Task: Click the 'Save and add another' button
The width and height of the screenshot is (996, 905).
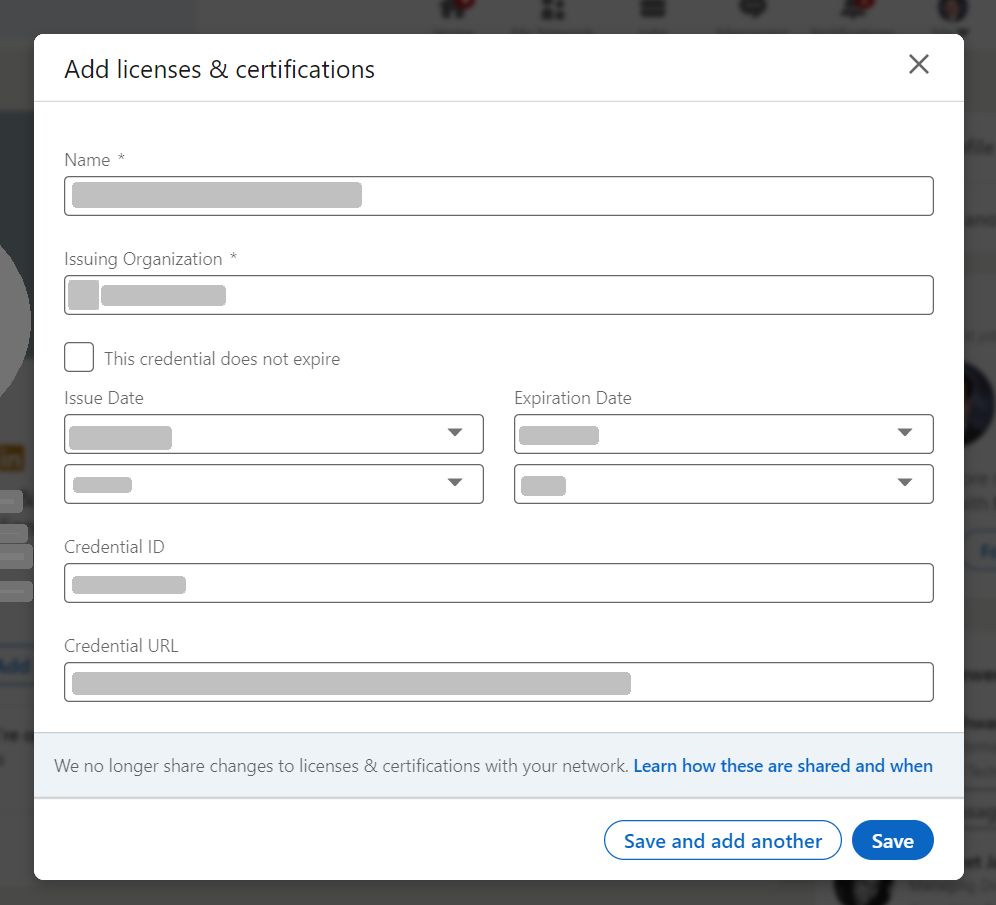Action: tap(723, 840)
